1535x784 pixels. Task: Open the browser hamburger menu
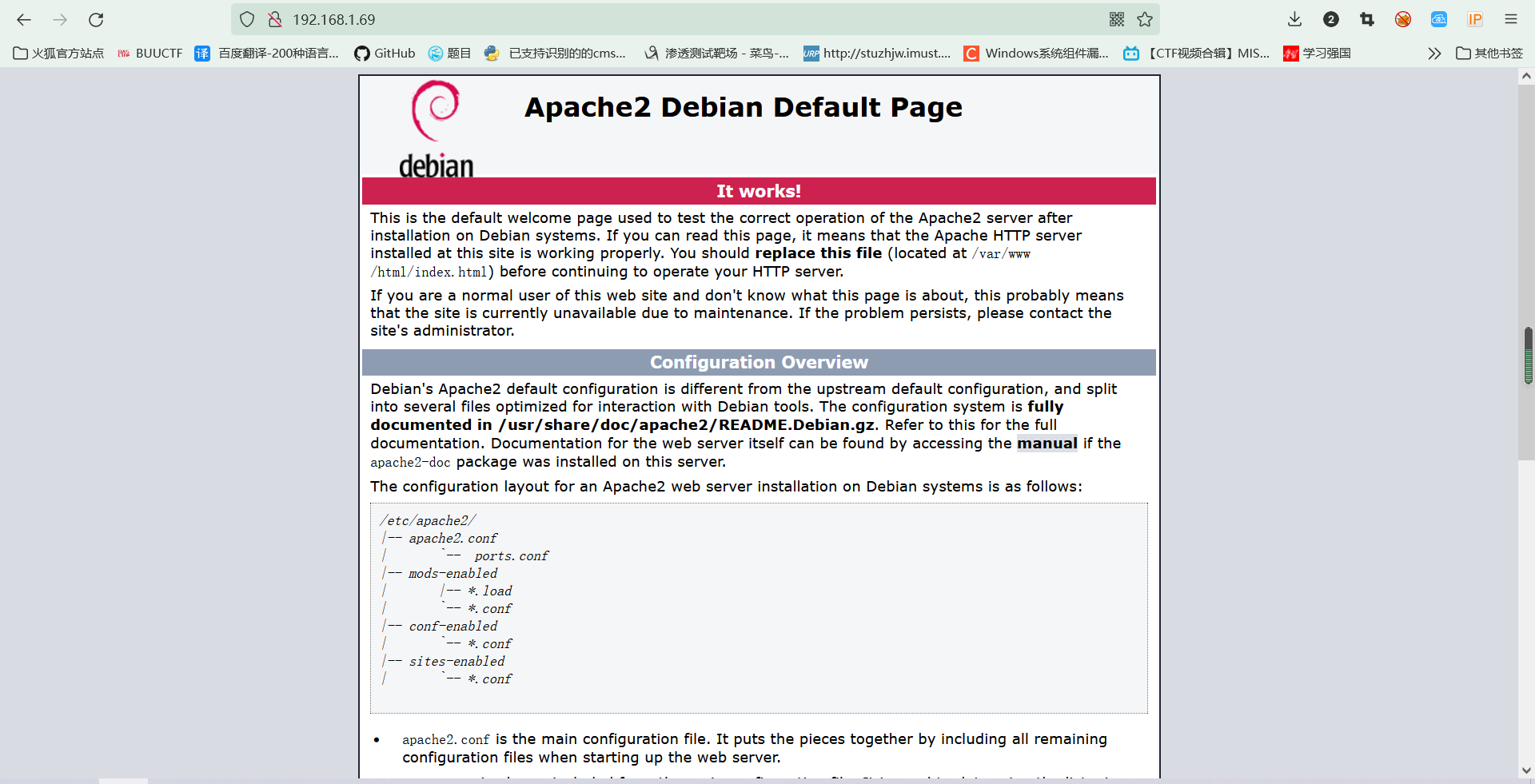point(1511,19)
